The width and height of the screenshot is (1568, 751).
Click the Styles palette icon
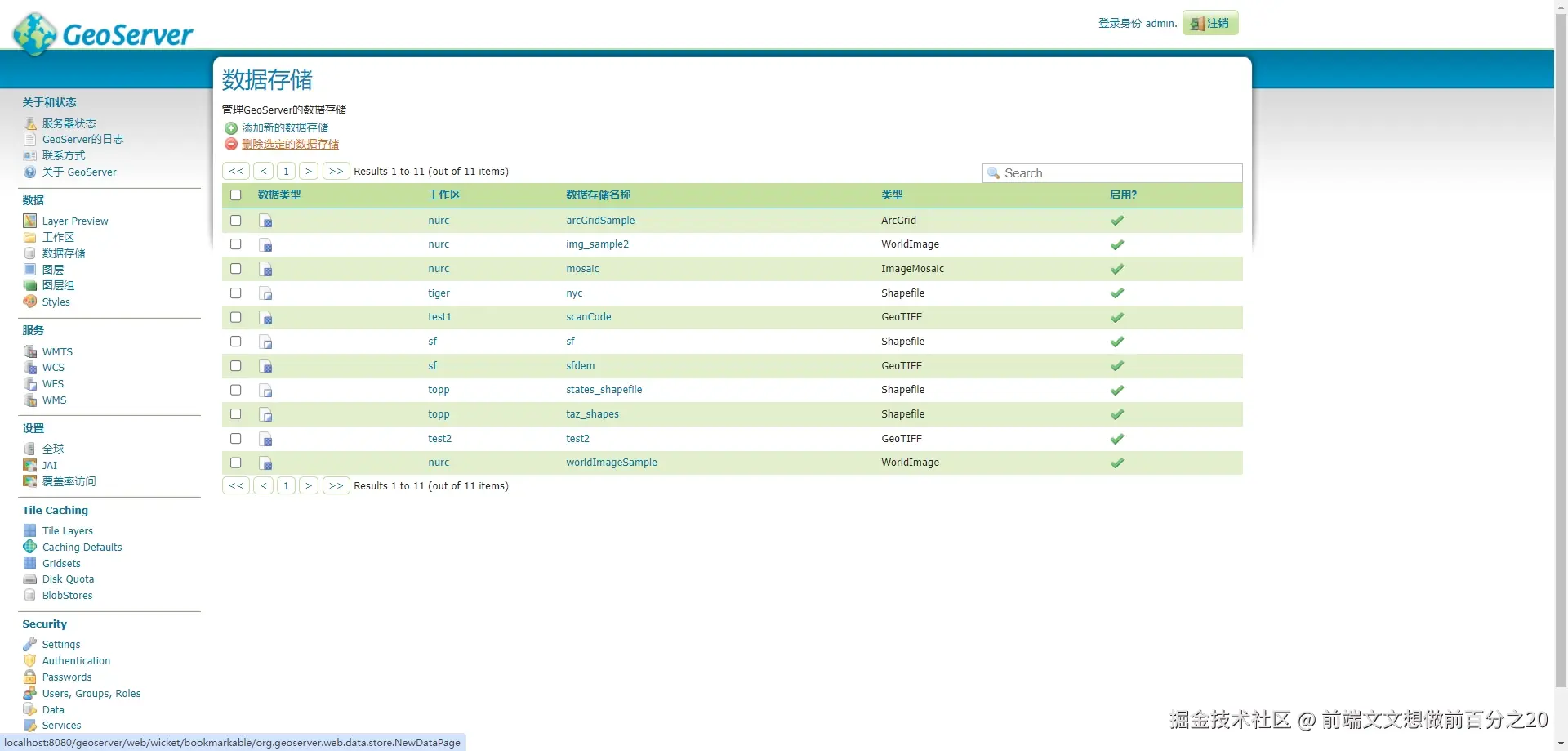(x=30, y=302)
